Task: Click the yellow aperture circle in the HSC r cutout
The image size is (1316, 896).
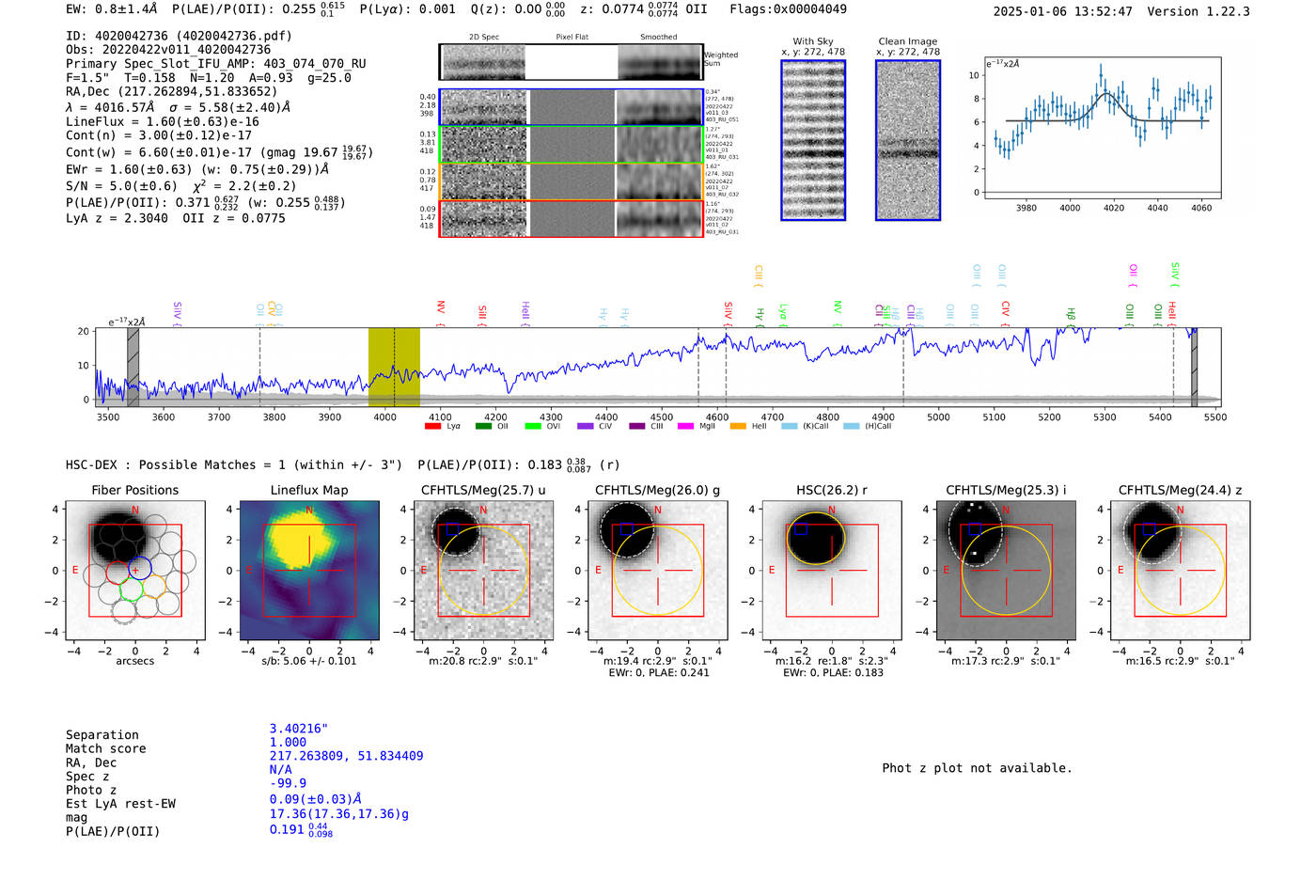Action: [816, 539]
